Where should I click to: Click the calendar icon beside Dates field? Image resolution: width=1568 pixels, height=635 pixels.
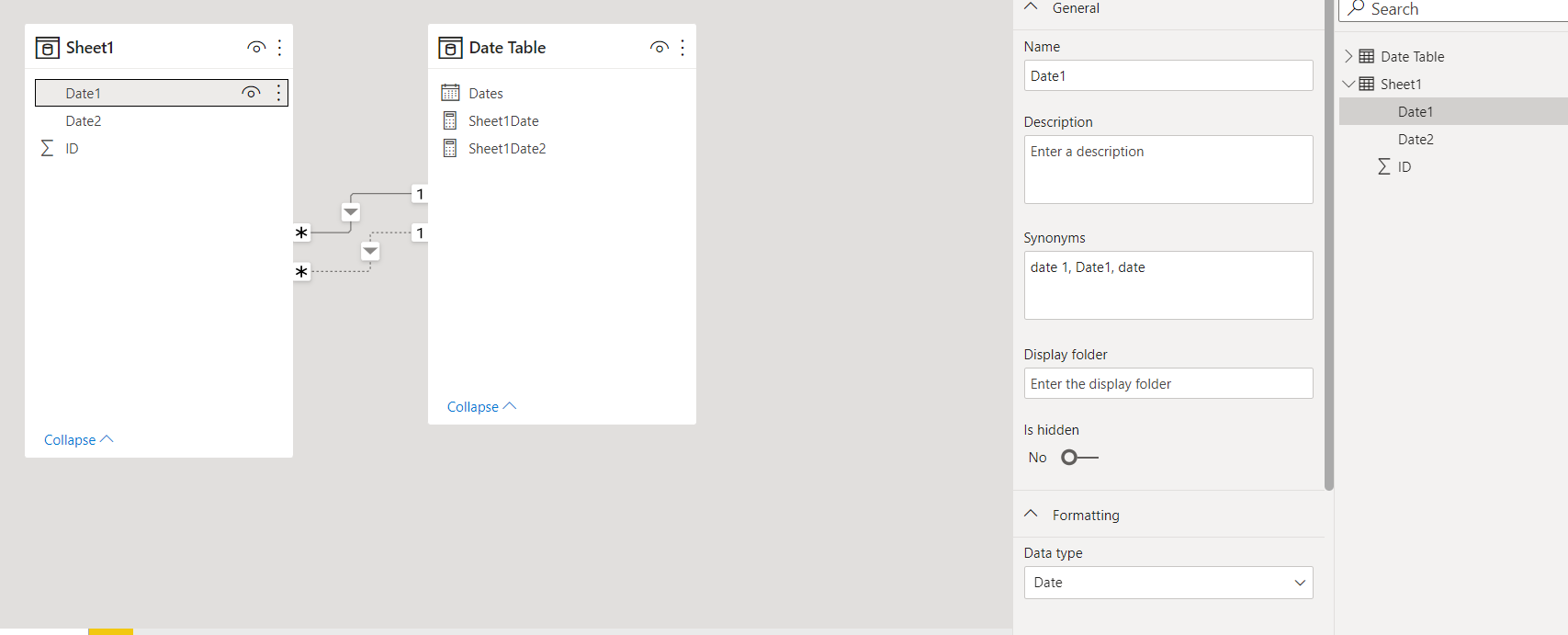coord(450,93)
